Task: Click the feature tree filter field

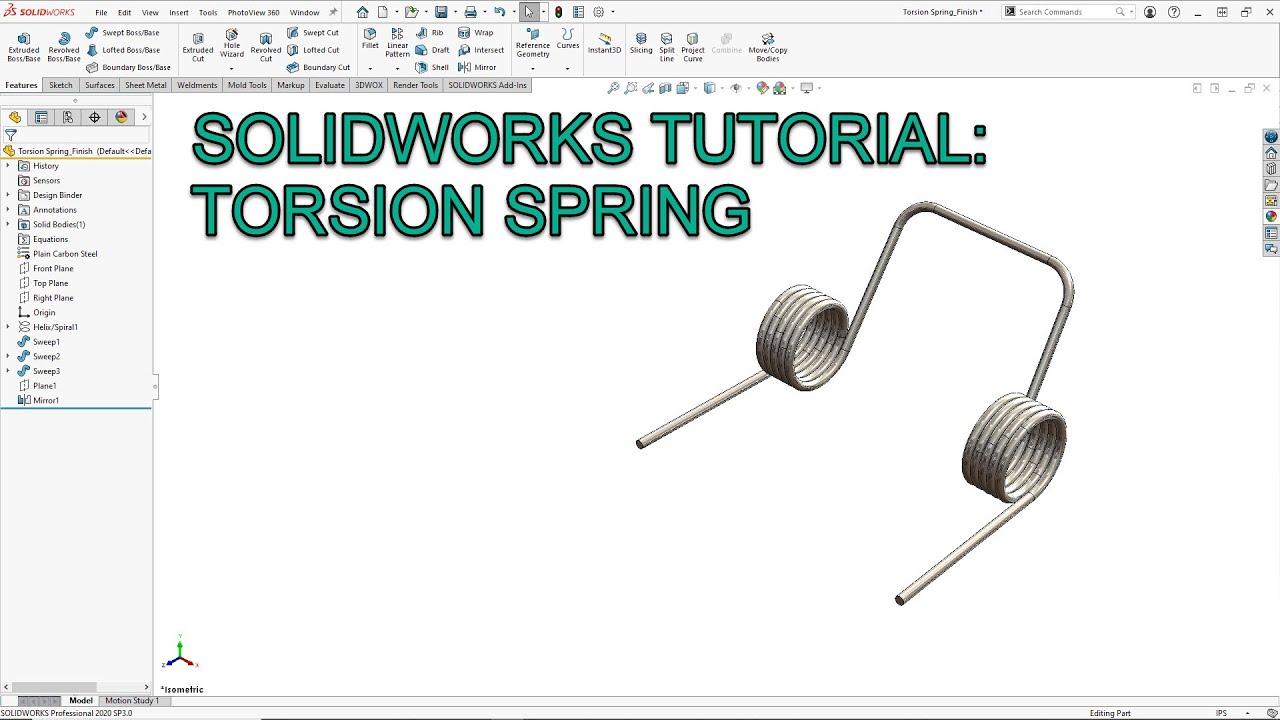Action: (78, 135)
